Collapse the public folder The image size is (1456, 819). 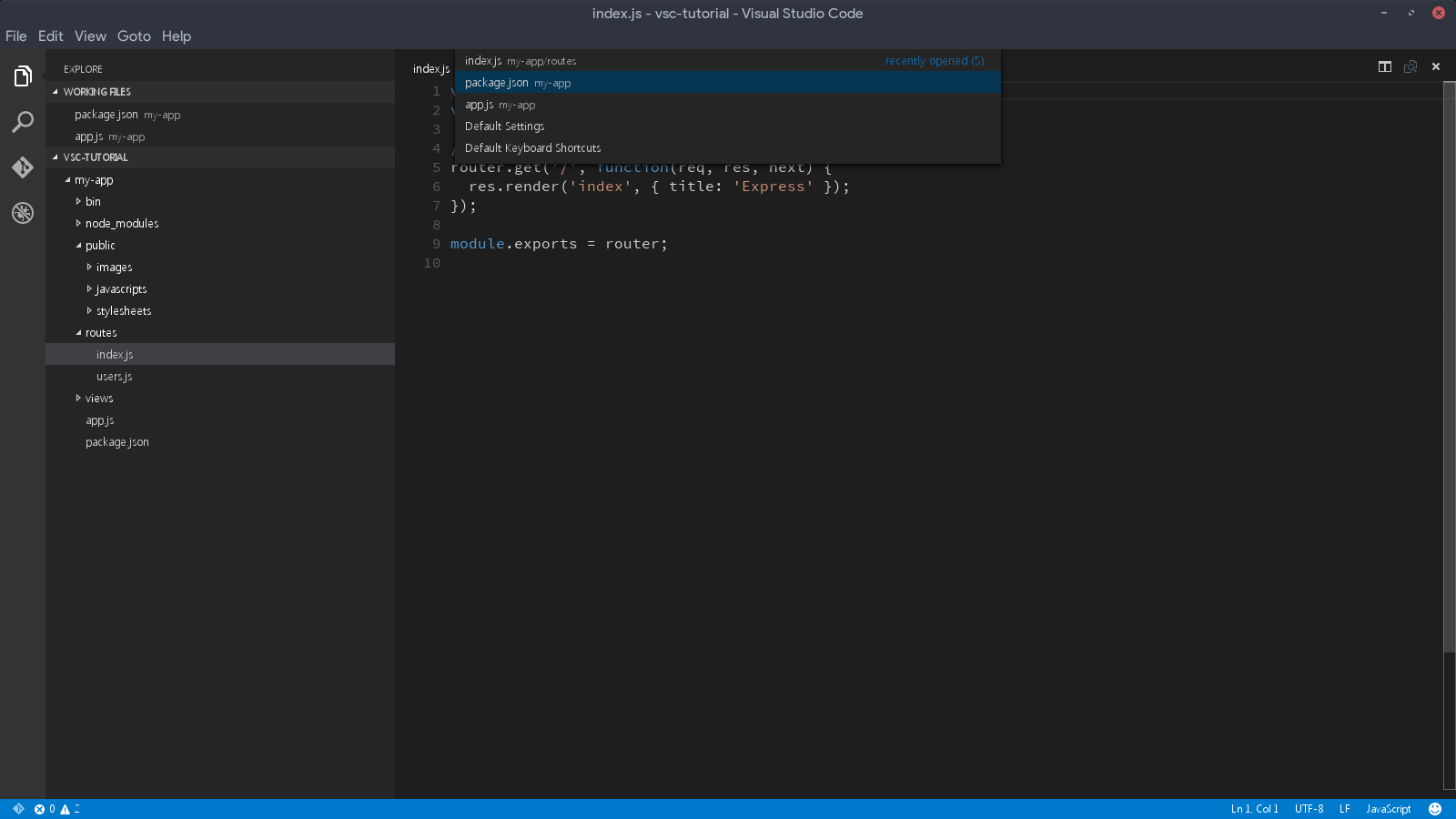coord(220,246)
